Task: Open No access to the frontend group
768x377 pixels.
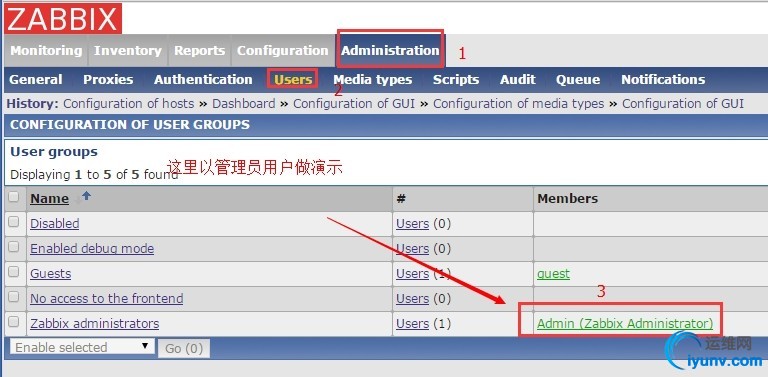Action: 107,298
